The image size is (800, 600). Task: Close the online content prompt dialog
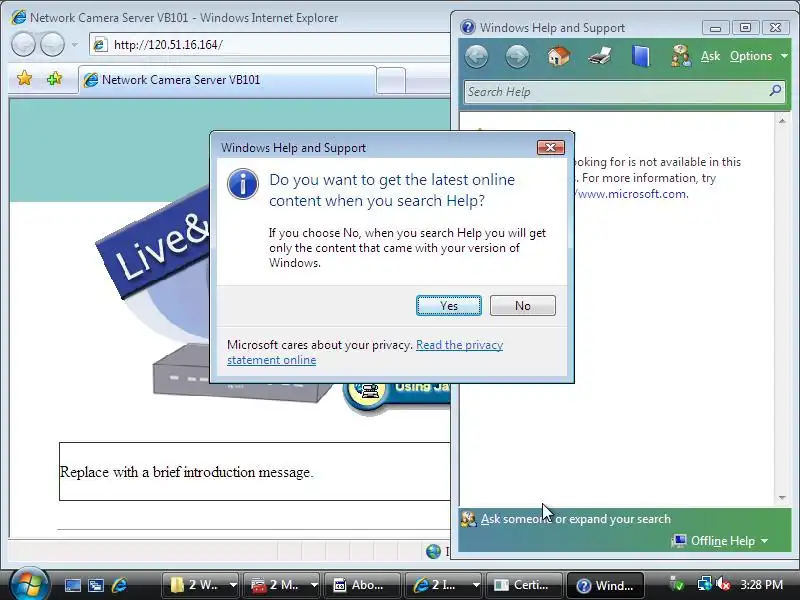551,147
